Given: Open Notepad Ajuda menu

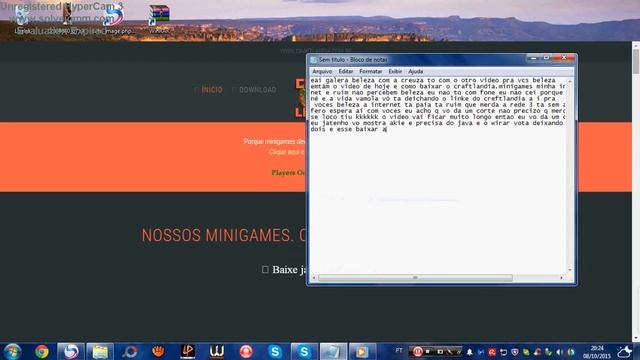Looking at the screenshot, I should pyautogui.click(x=416, y=71).
